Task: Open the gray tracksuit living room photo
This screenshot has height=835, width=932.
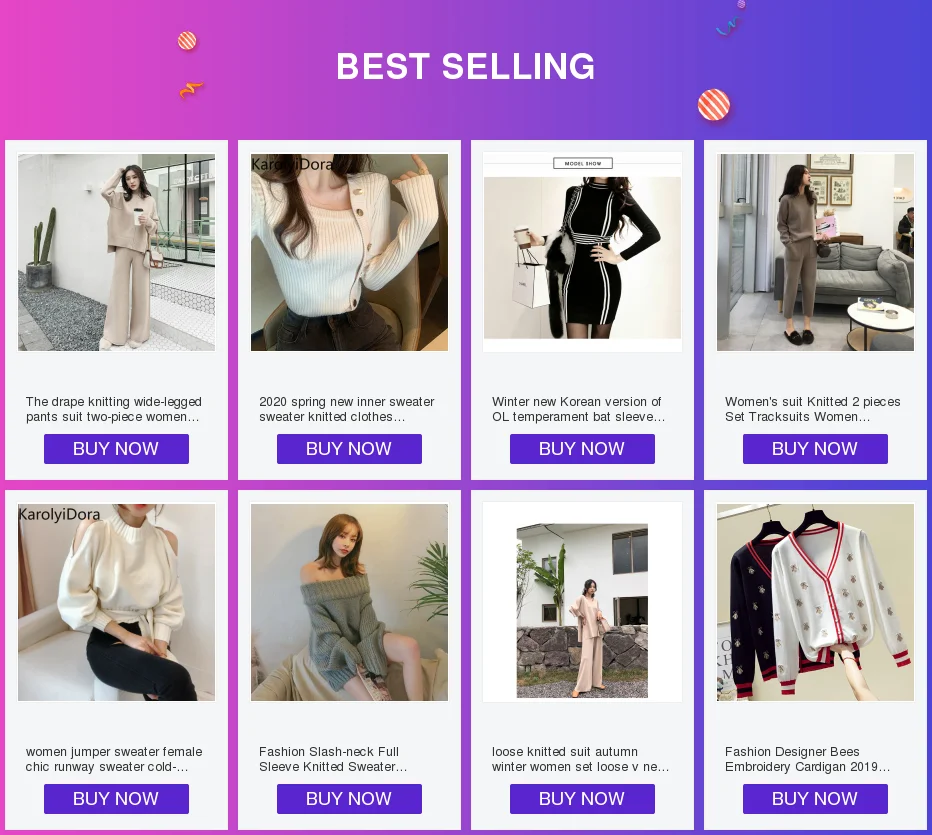Action: 816,252
